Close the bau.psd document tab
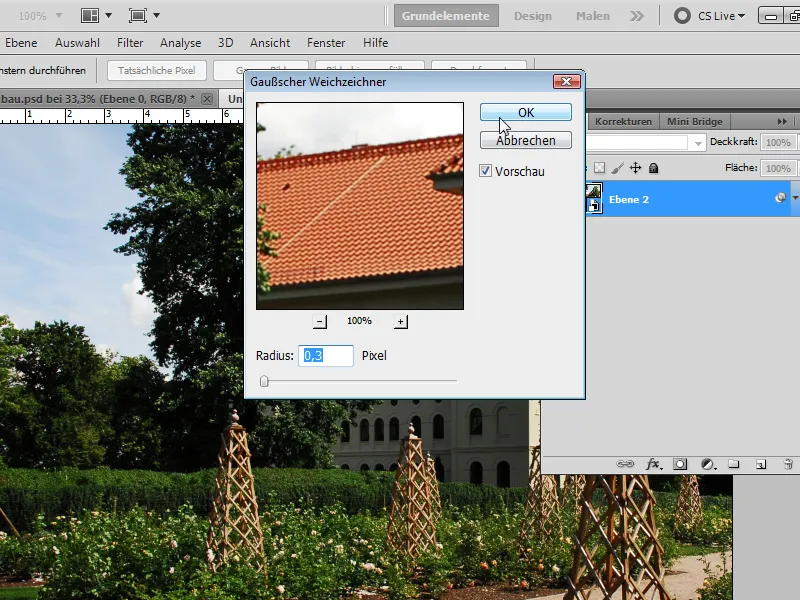The image size is (800, 600). [207, 99]
